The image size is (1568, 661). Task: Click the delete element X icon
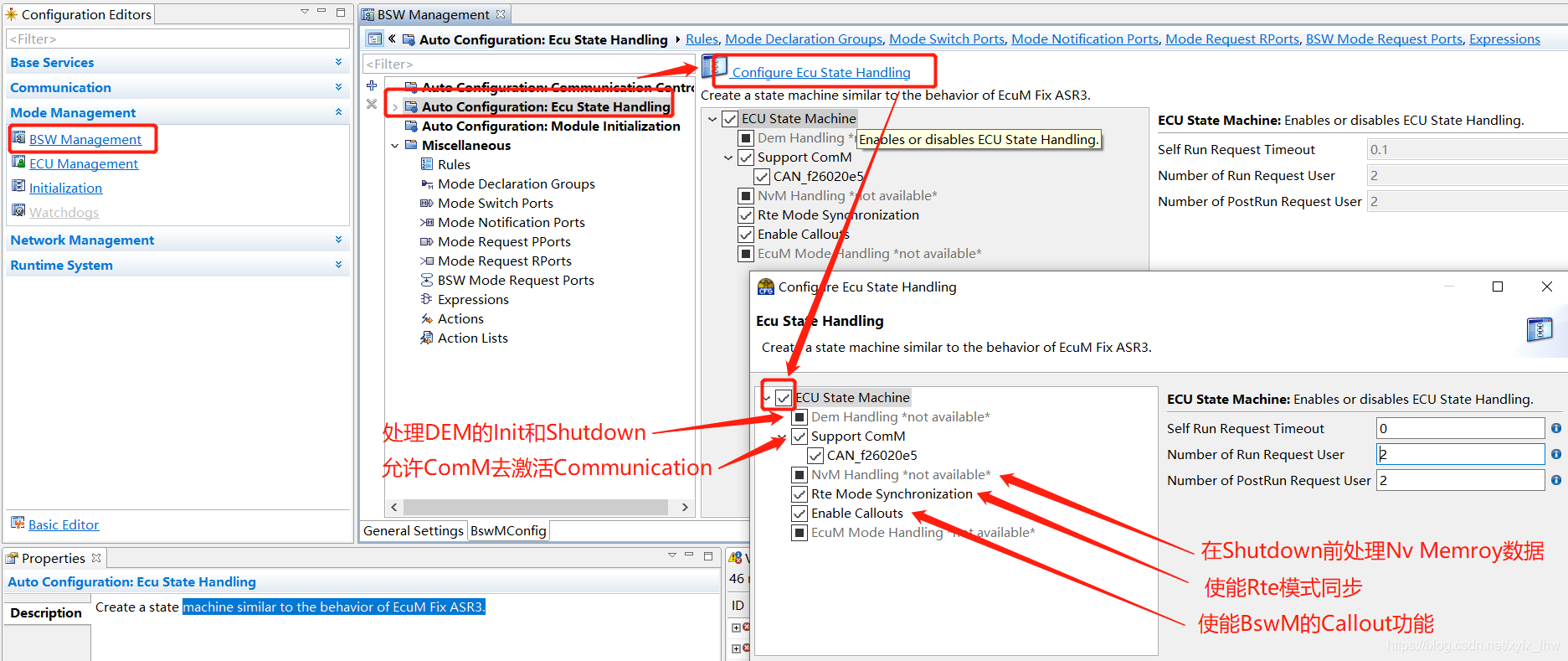click(x=372, y=104)
